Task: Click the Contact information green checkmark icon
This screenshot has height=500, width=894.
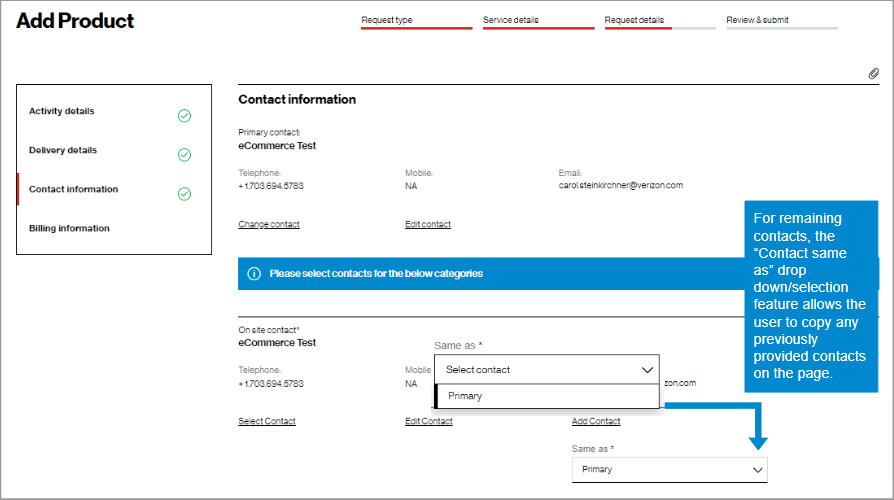Action: coord(184,194)
